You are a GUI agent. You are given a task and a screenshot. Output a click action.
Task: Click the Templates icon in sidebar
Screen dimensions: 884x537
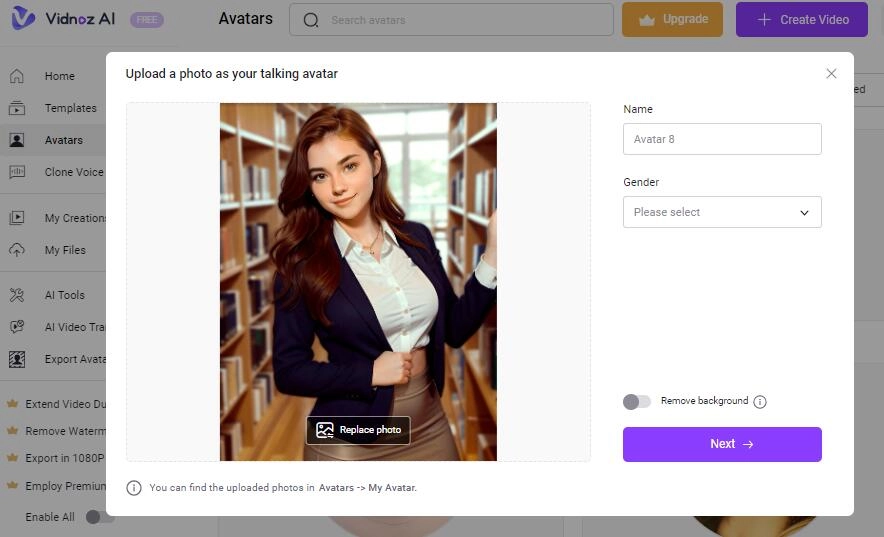(17, 108)
